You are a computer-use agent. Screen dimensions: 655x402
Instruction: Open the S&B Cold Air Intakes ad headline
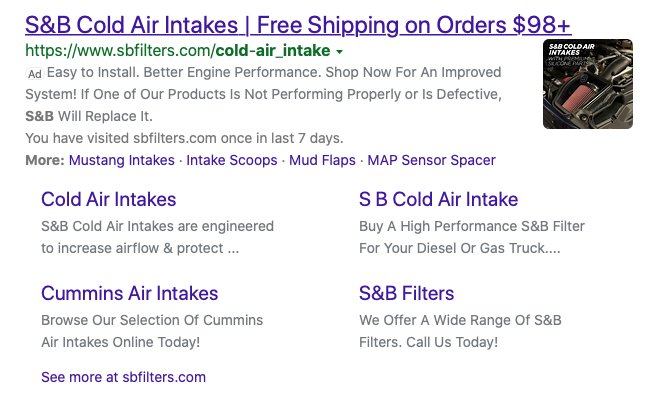click(x=298, y=25)
